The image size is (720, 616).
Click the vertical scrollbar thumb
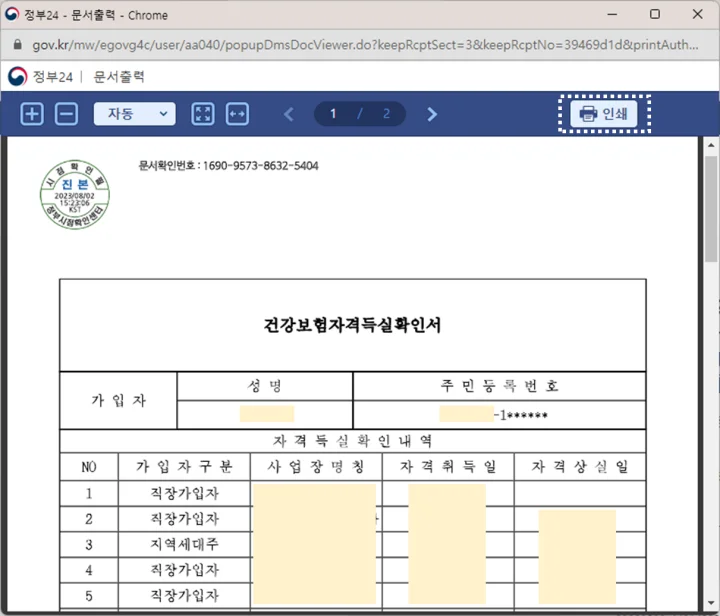pos(711,209)
